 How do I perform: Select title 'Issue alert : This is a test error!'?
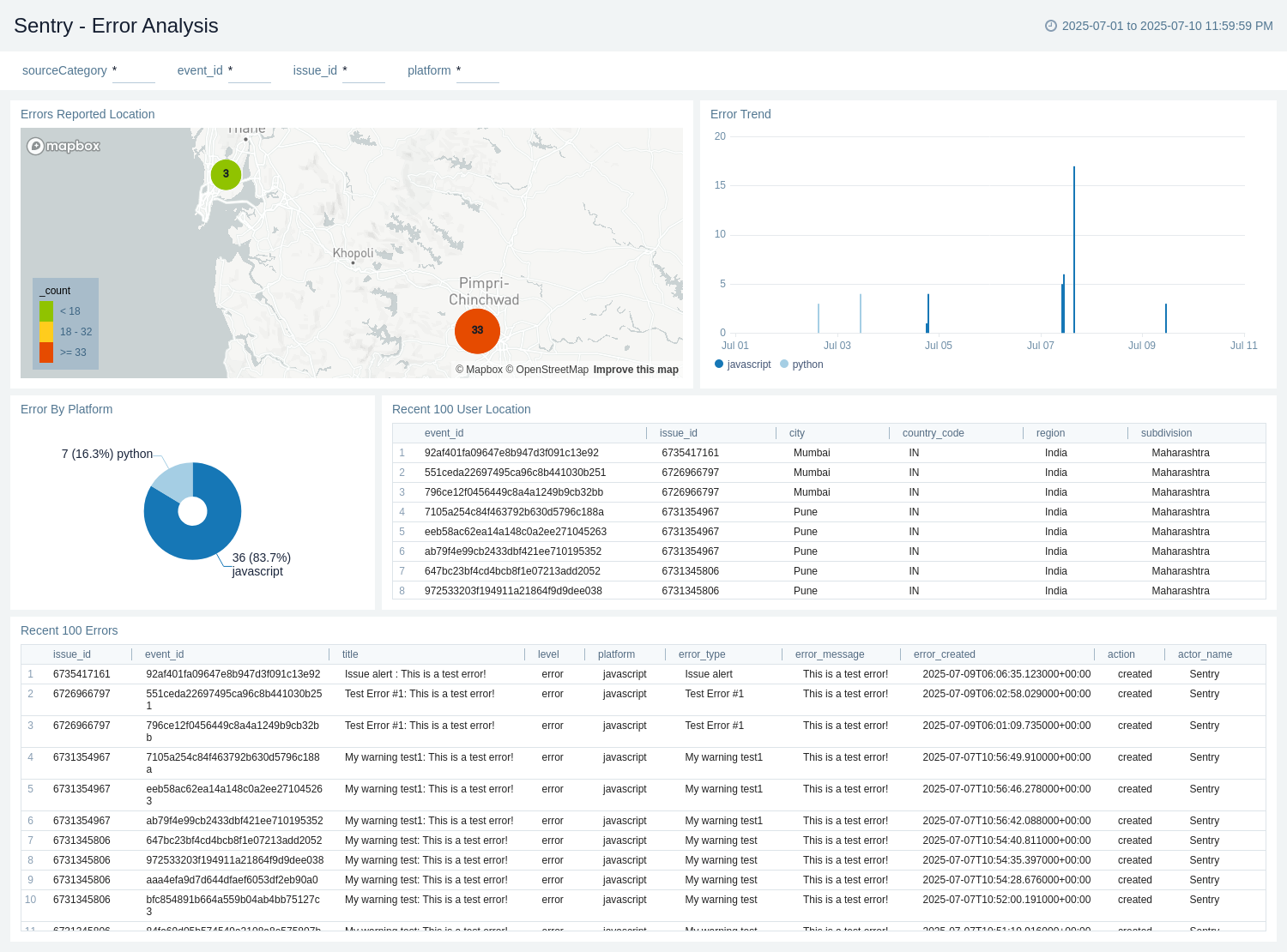[x=415, y=674]
